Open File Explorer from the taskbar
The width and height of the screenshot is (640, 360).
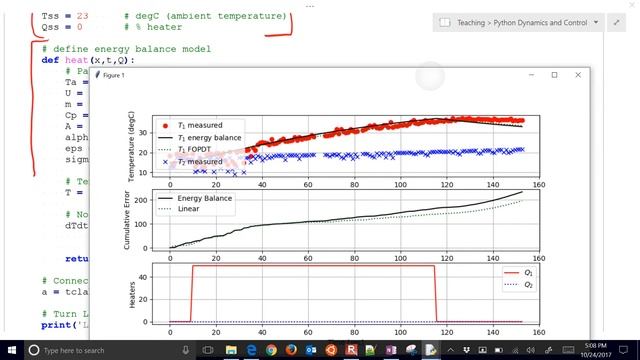231,350
